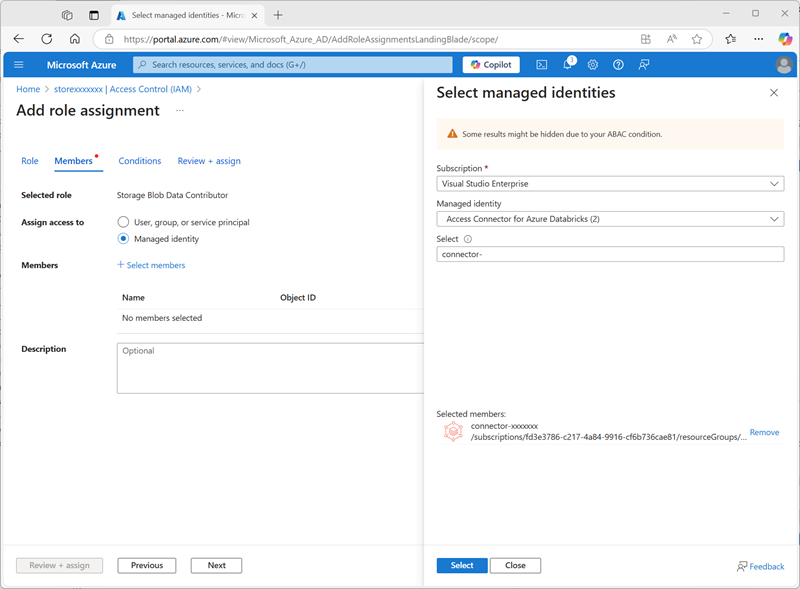
Task: Focus the Azure search resources box
Action: coord(293,65)
